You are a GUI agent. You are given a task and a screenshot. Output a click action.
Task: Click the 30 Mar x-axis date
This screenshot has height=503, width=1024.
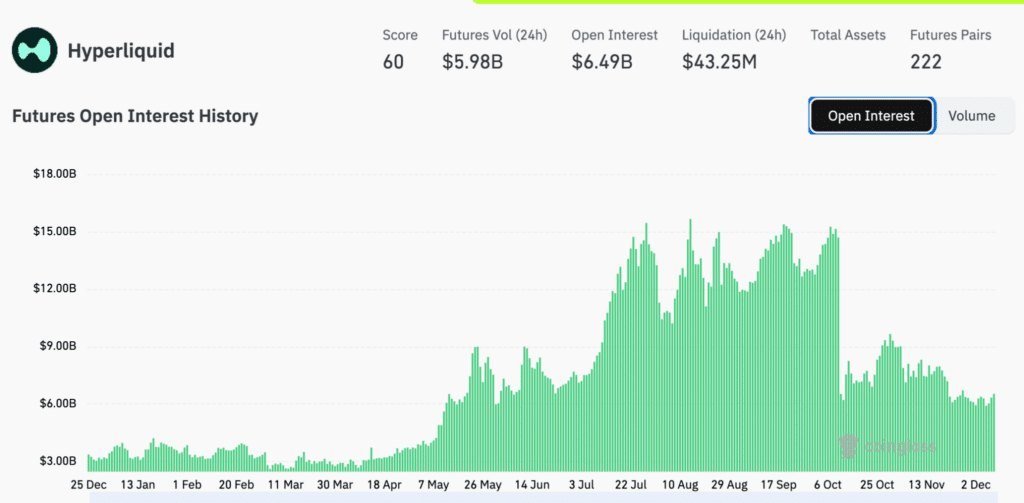click(335, 485)
